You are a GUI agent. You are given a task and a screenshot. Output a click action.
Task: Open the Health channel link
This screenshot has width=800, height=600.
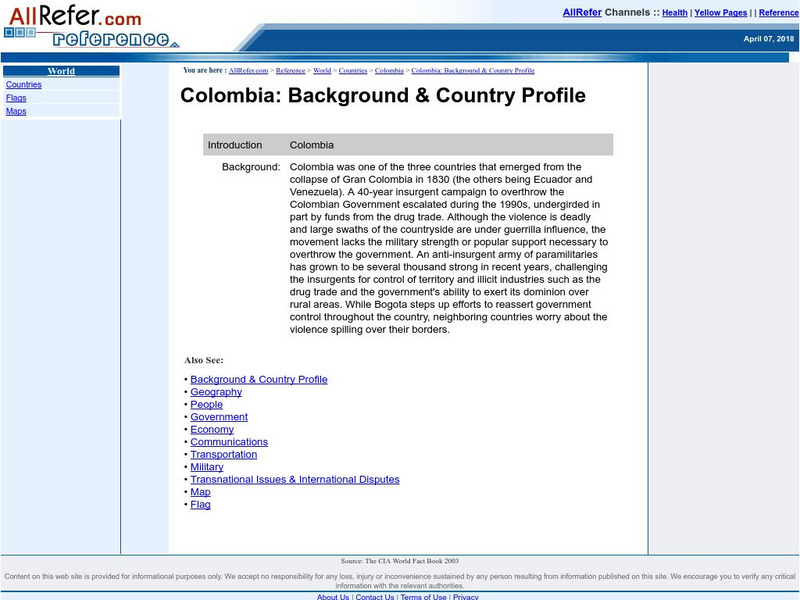tap(674, 12)
